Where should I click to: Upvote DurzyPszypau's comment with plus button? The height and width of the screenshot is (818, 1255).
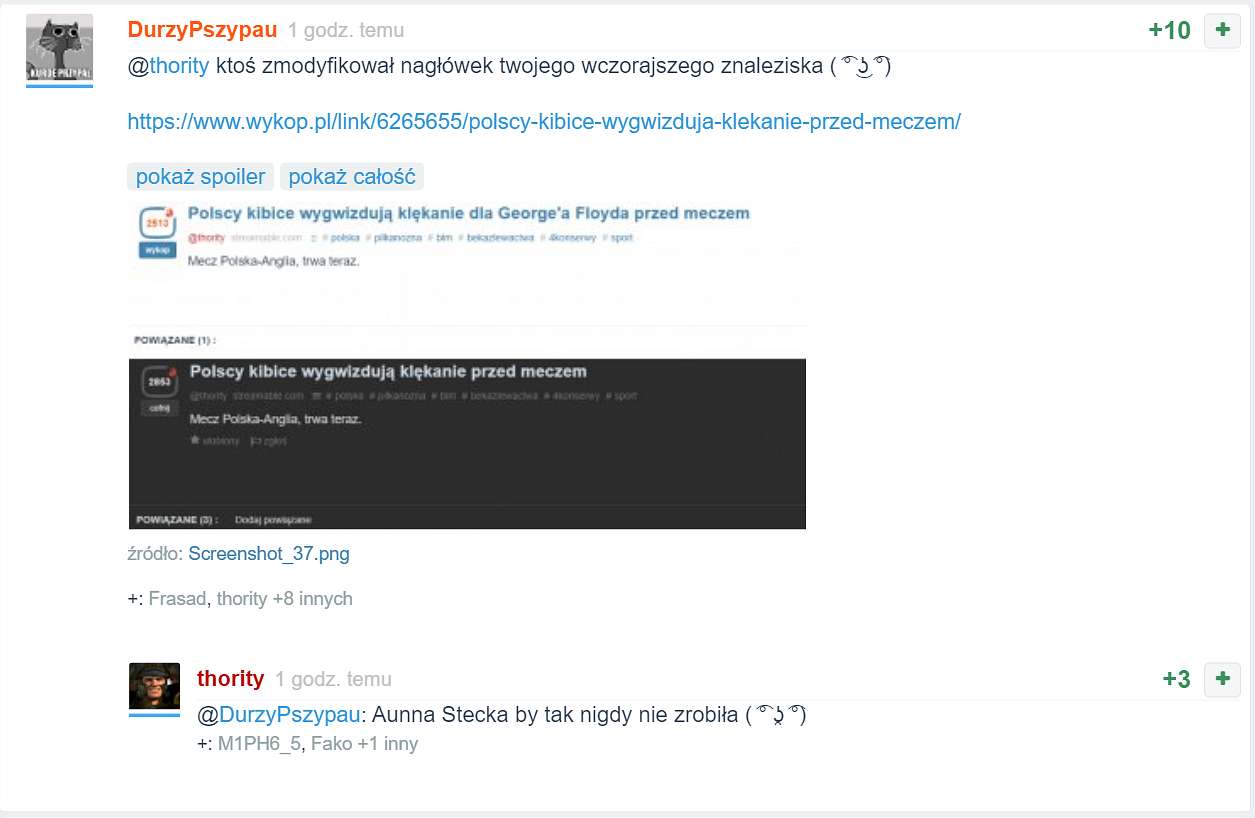(x=1222, y=31)
